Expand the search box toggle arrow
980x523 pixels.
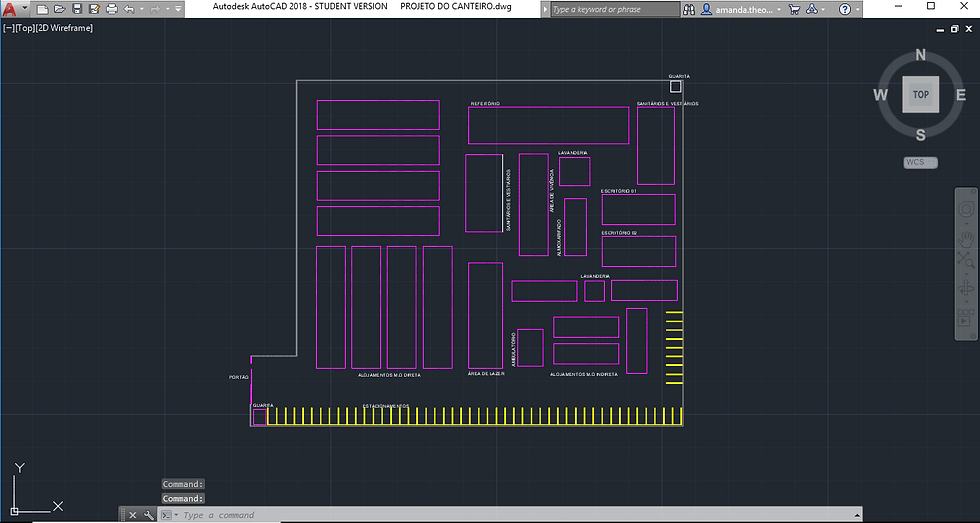546,9
